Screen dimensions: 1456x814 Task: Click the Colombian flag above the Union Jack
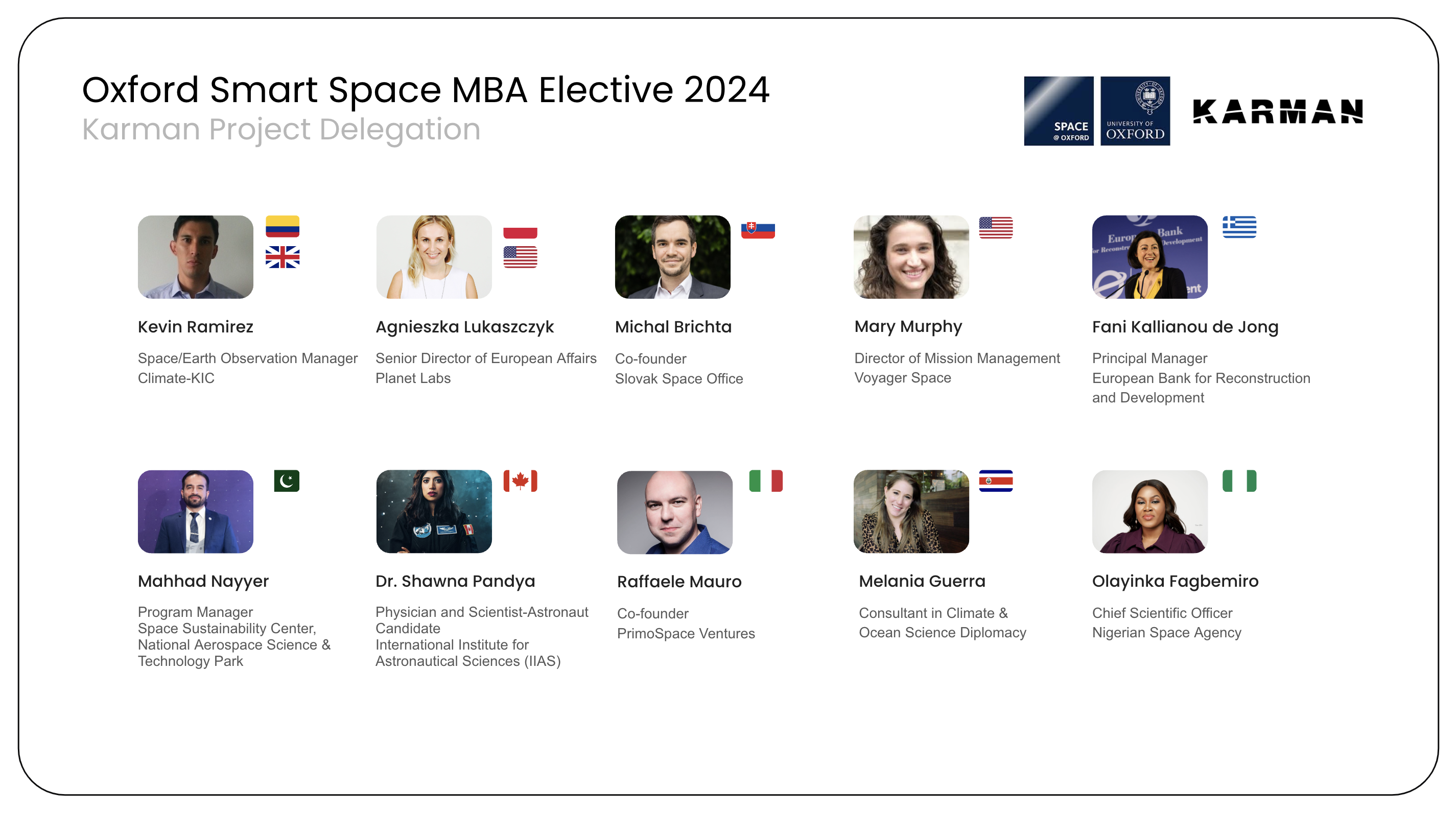[282, 227]
